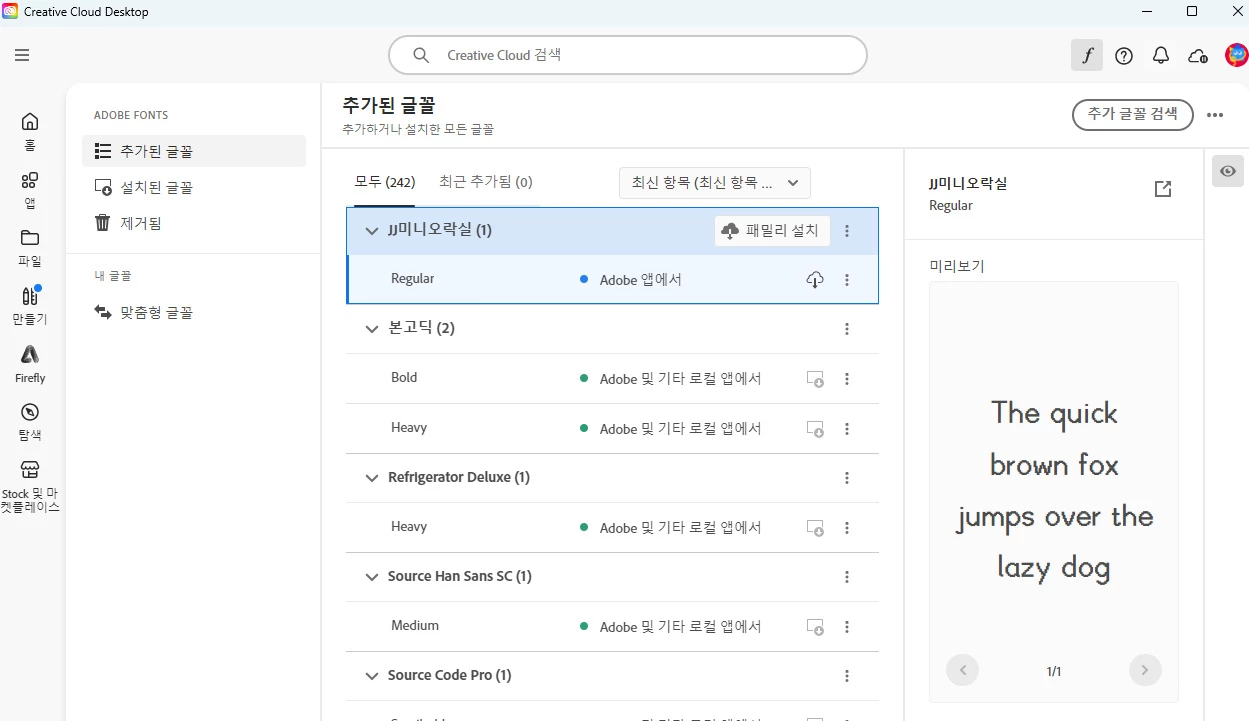Open Discover (탐색) in sidebar
This screenshot has width=1249, height=721.
(x=30, y=422)
